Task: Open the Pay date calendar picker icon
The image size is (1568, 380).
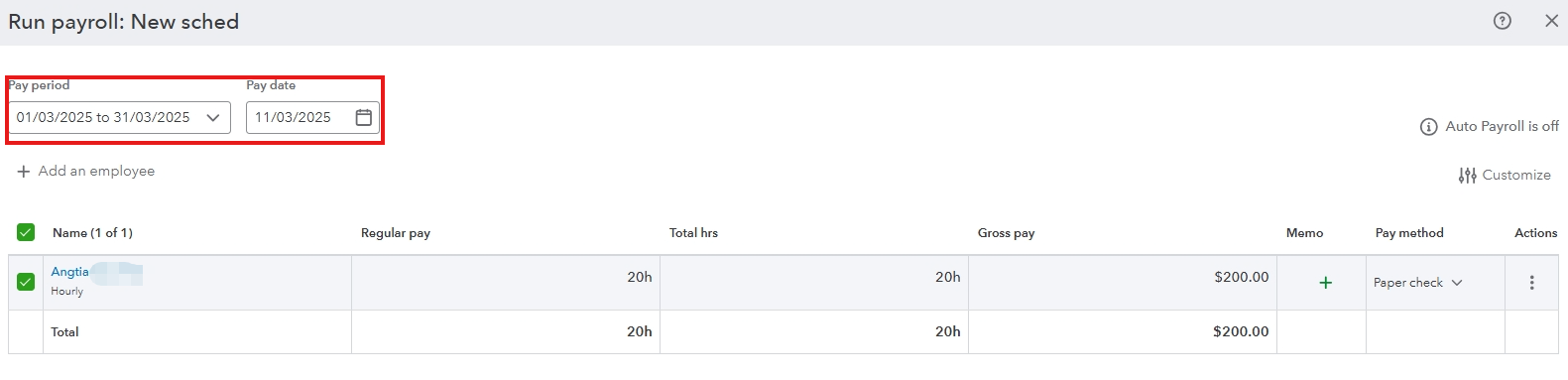Action: [x=364, y=117]
